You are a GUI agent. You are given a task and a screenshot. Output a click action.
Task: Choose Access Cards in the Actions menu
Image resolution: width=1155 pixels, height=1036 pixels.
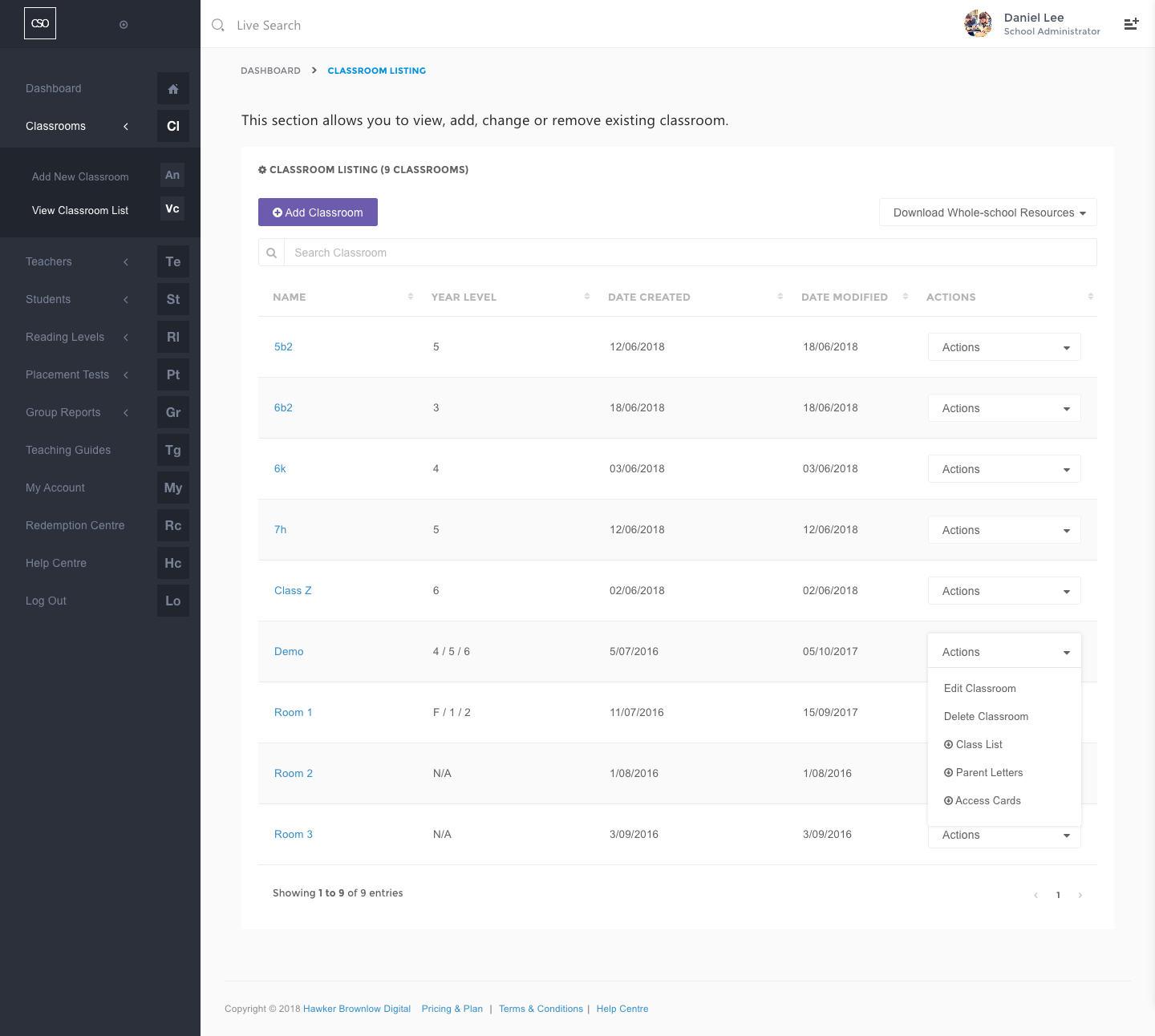(x=987, y=800)
